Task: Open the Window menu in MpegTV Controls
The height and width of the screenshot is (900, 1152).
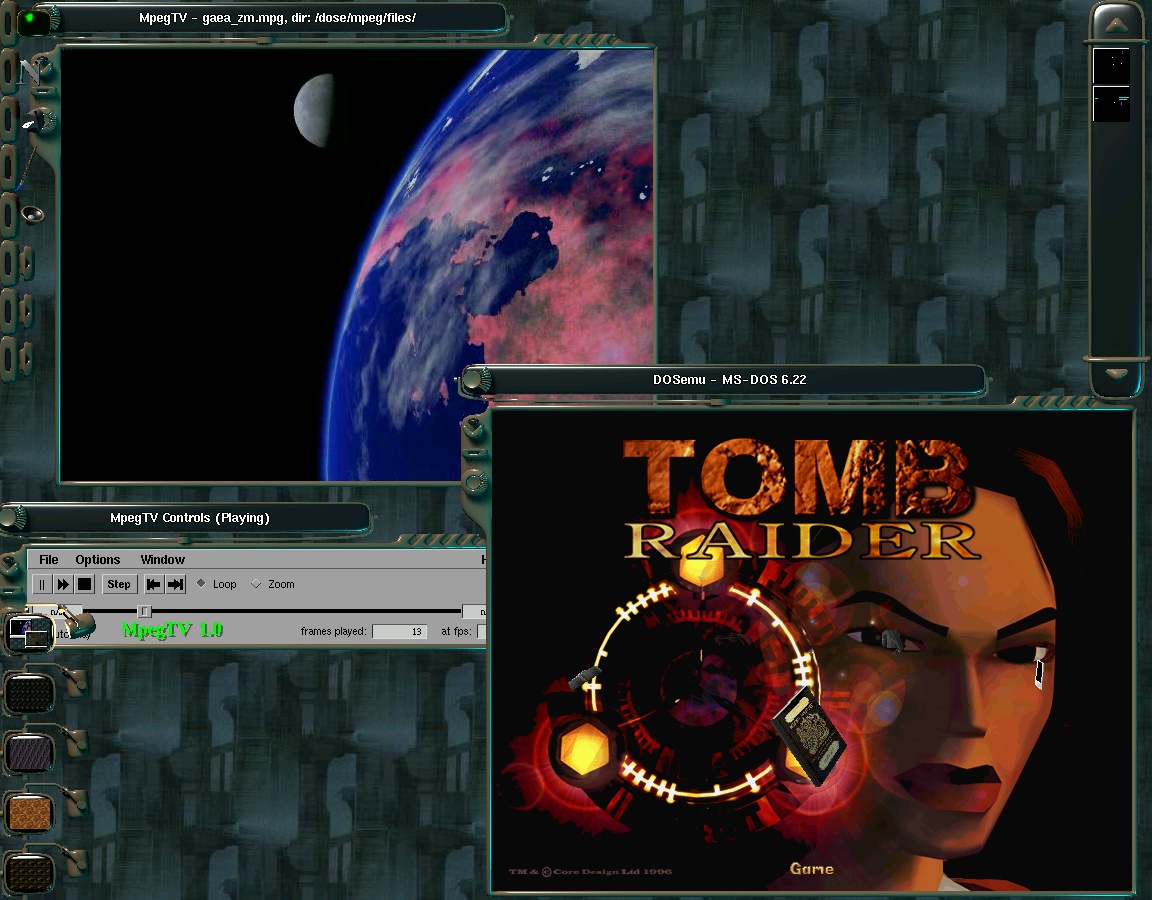Action: pos(162,560)
